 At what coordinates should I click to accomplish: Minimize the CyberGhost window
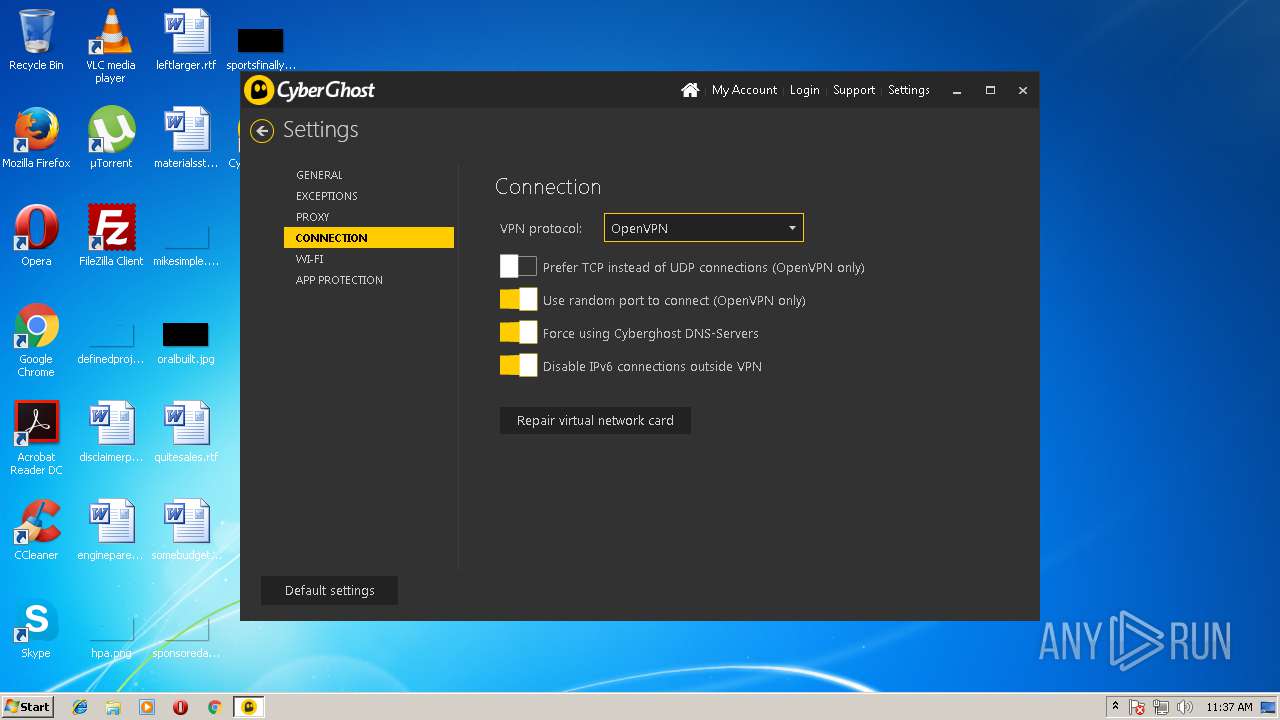tap(957, 90)
